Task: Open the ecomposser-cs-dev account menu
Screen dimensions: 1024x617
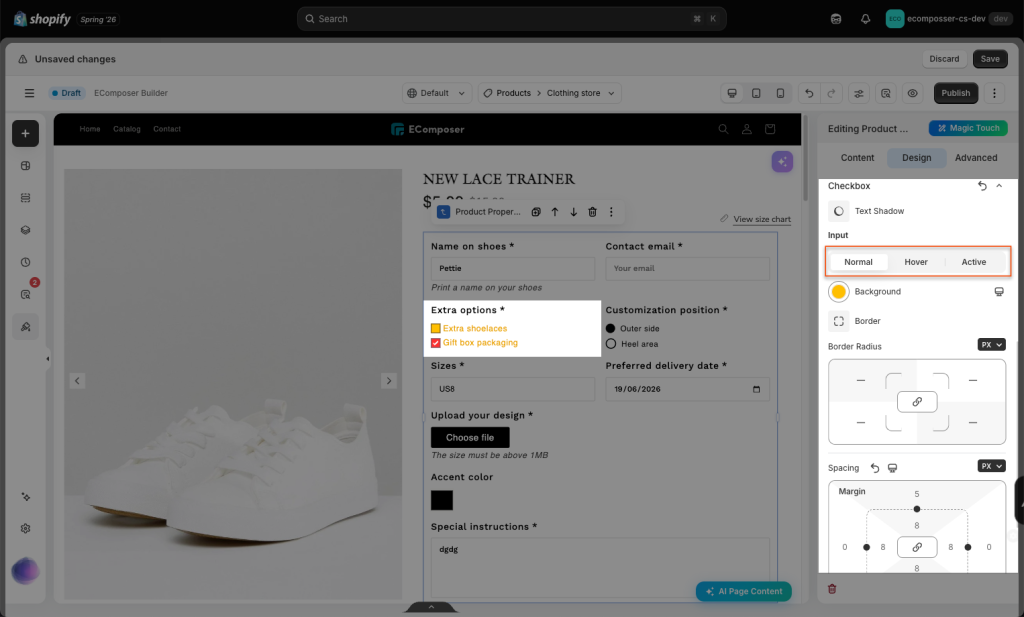Action: (x=948, y=19)
